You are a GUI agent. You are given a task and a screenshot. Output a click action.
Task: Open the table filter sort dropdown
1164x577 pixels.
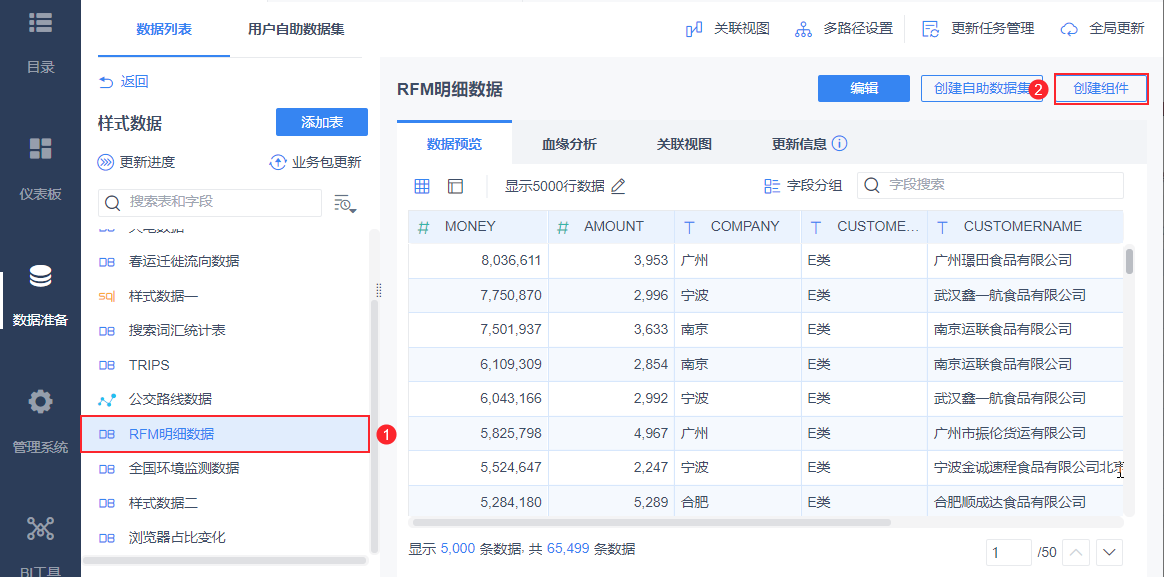point(345,203)
